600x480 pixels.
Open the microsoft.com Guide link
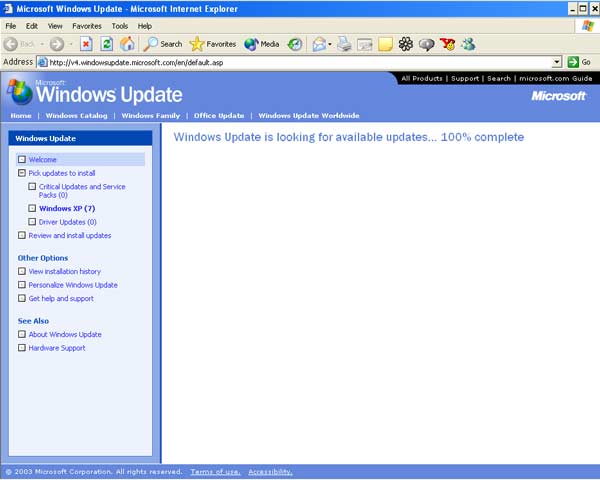556,78
